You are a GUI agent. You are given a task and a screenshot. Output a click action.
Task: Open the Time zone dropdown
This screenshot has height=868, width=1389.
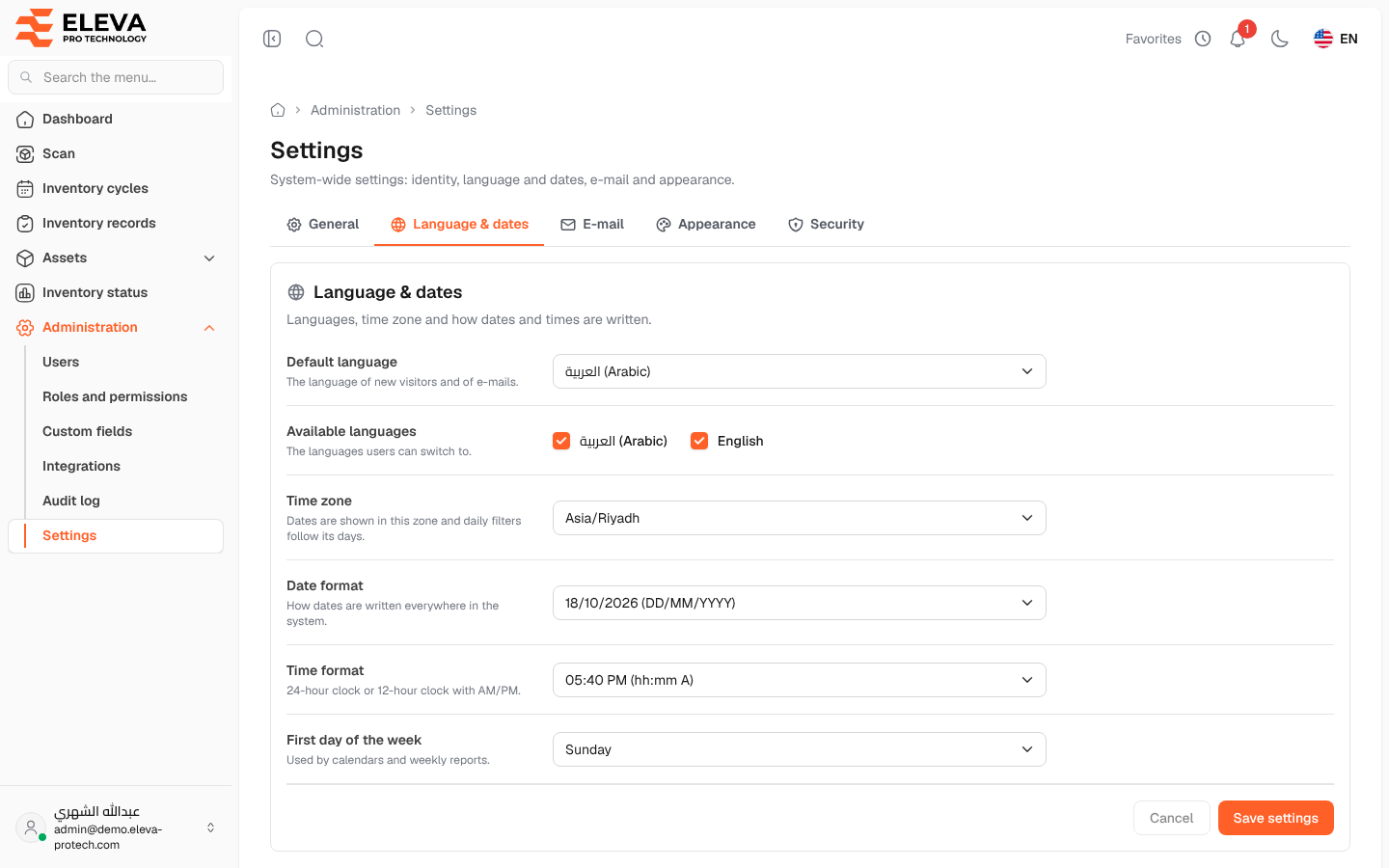(800, 518)
